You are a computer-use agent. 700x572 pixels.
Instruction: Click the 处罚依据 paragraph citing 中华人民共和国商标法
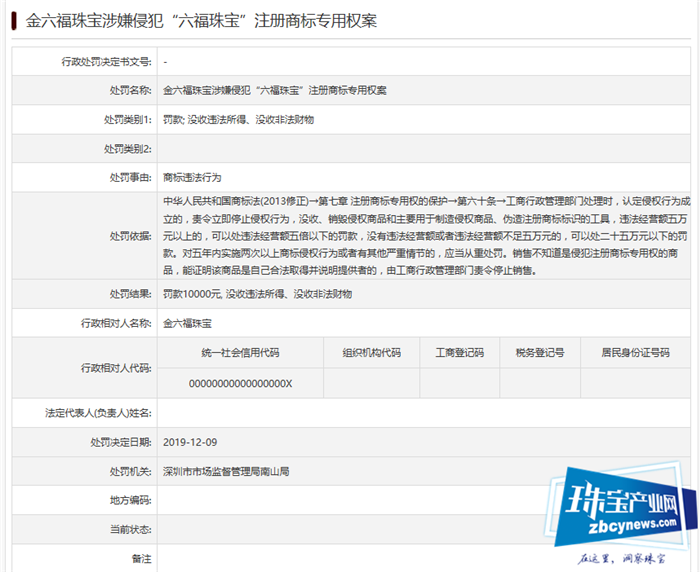[x=426, y=236]
